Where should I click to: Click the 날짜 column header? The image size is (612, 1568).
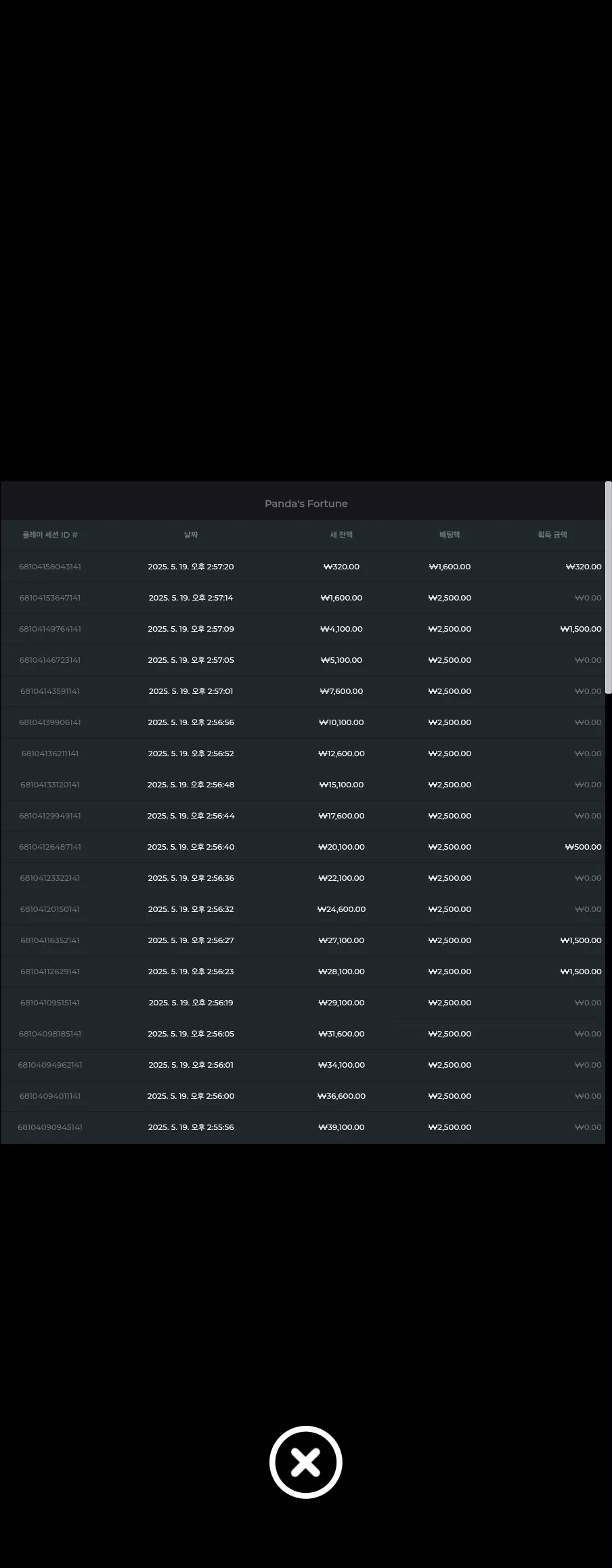[x=191, y=535]
